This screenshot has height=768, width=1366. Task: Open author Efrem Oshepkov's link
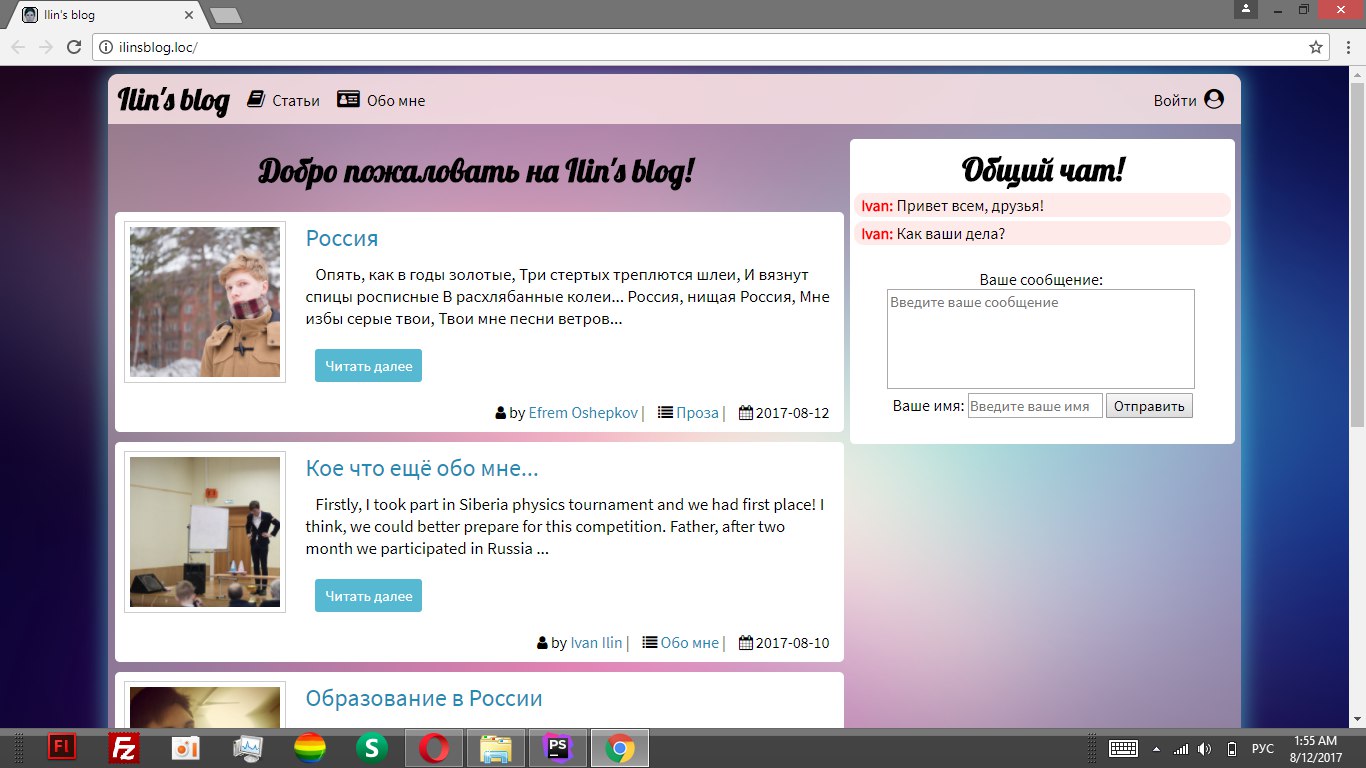[583, 412]
